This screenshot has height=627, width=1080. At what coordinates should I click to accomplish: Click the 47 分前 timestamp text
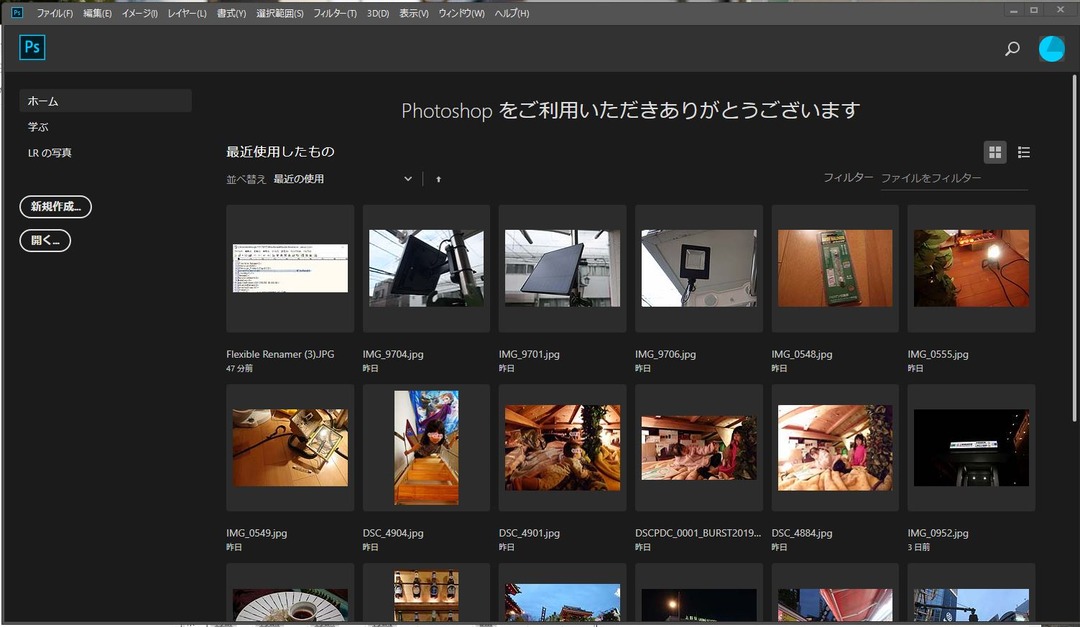[239, 369]
